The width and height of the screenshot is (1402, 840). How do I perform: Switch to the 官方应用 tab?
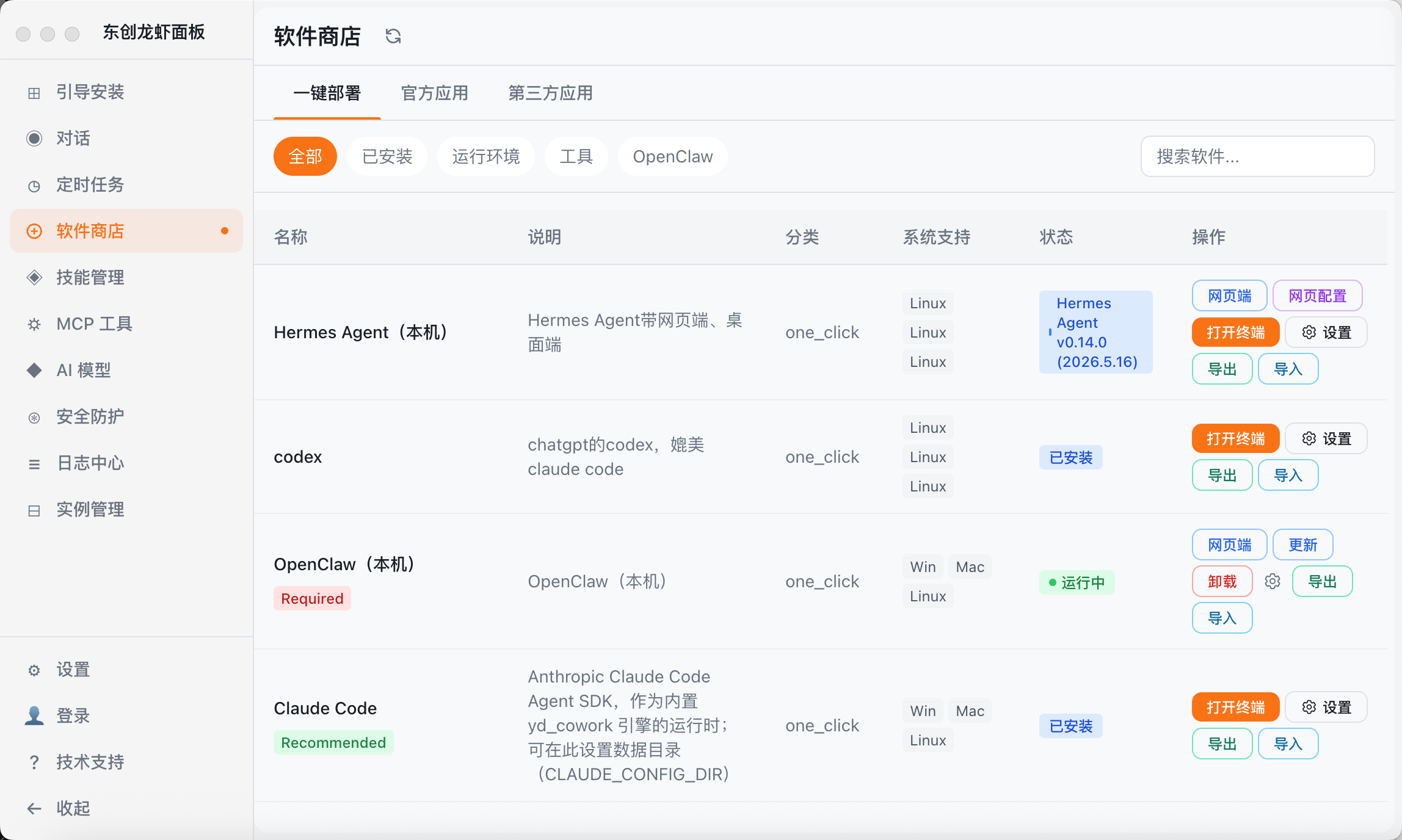[x=435, y=93]
